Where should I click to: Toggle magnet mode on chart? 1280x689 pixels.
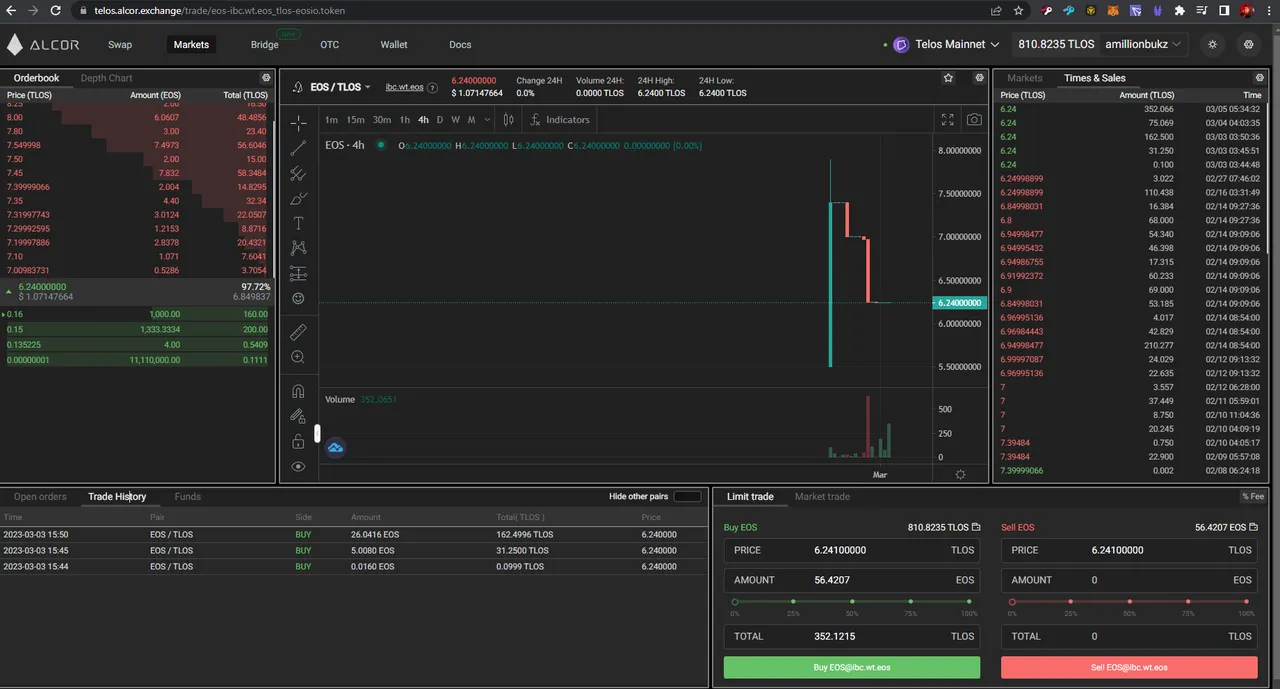(298, 391)
